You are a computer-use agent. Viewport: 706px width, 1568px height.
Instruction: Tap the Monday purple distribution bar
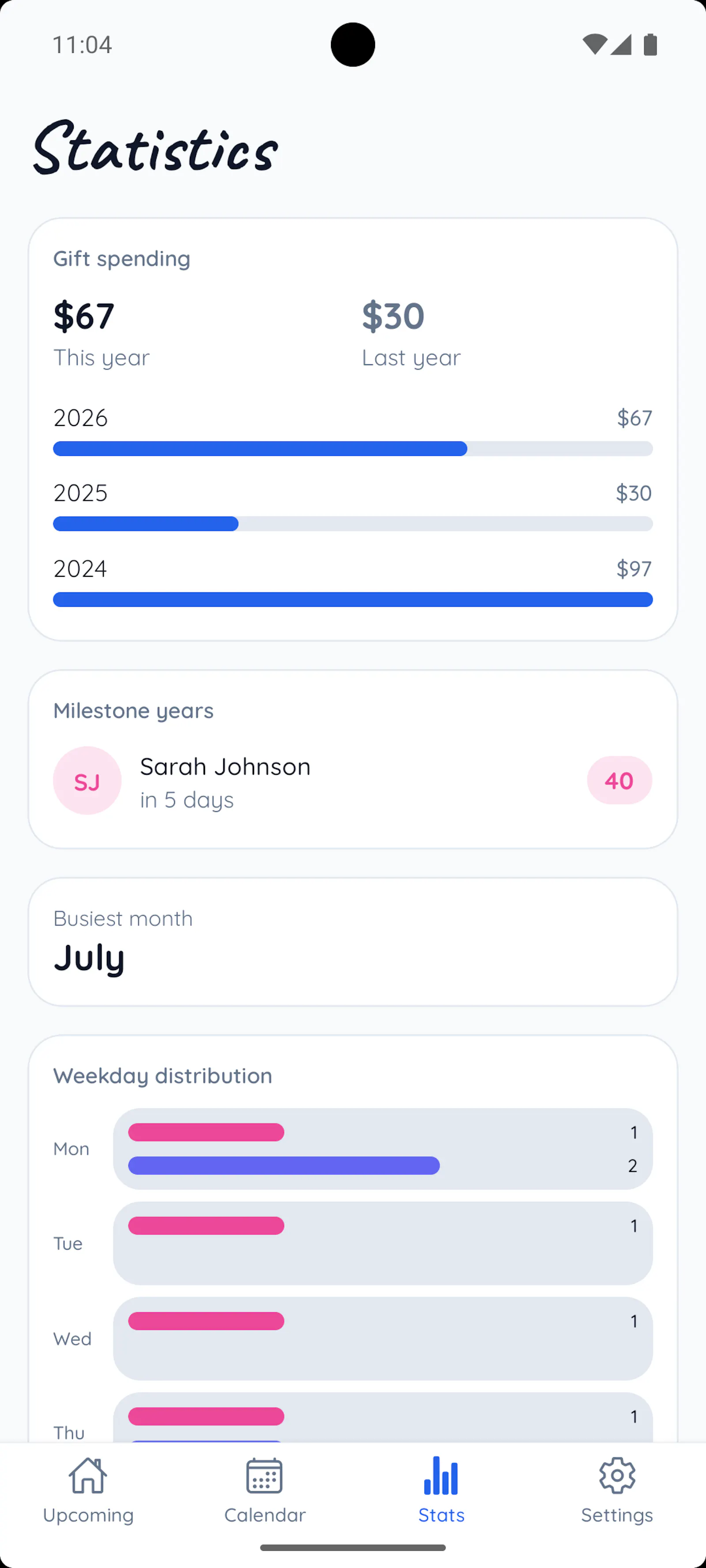click(284, 1166)
